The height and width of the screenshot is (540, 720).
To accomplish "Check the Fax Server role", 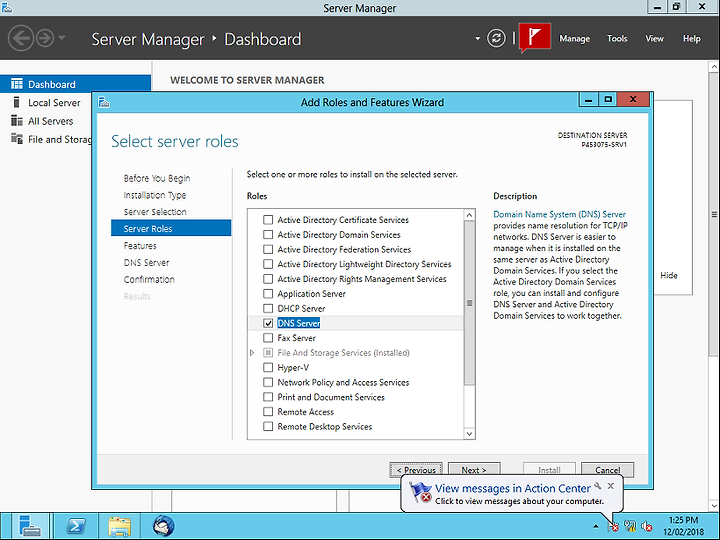I will 268,338.
